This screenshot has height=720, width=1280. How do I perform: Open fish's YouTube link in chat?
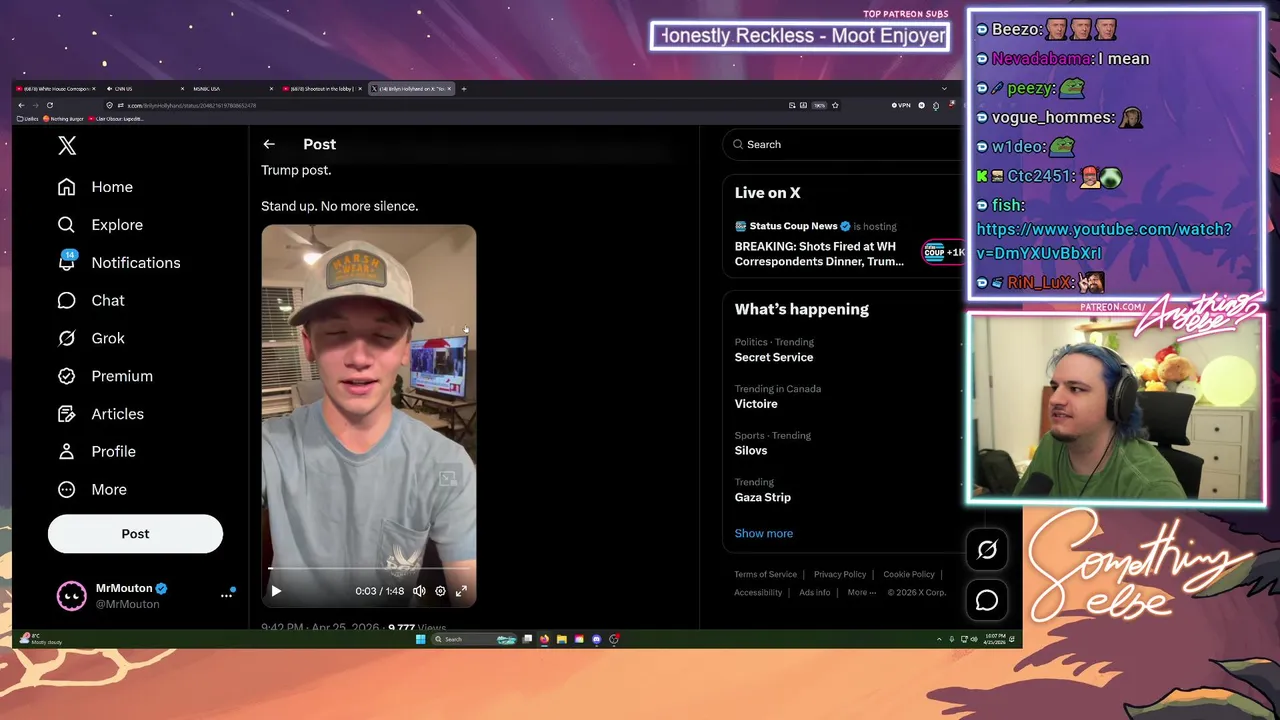1104,241
